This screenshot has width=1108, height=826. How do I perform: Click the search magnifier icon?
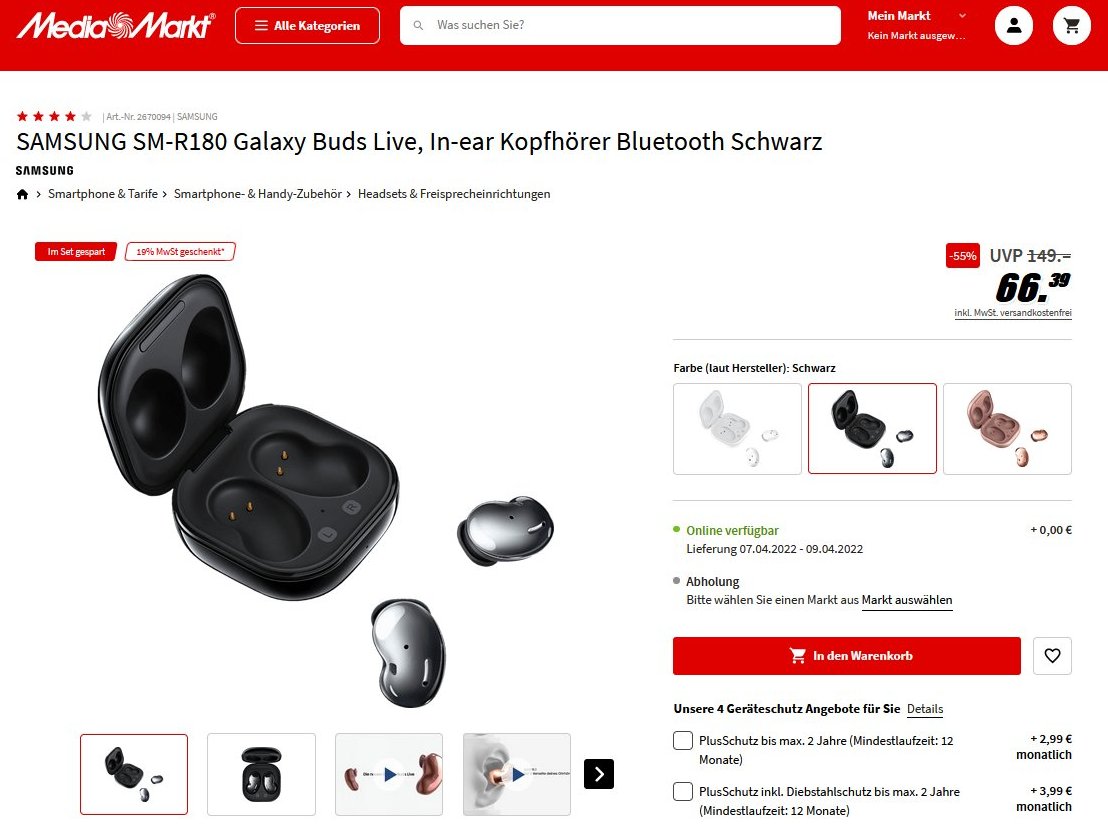click(x=418, y=25)
